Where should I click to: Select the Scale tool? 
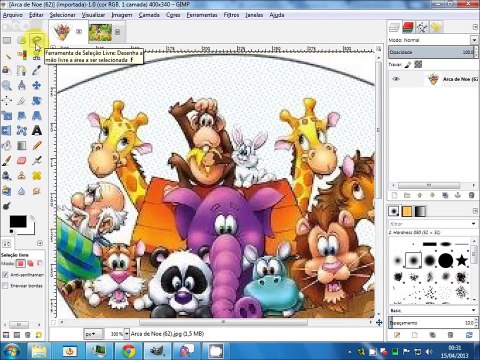coord(7,115)
